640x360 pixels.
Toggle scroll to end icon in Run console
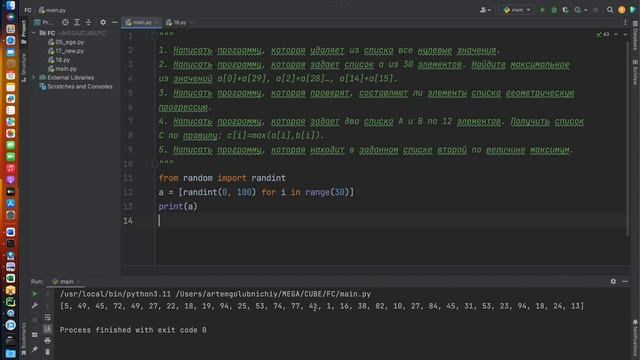pyautogui.click(x=47, y=329)
